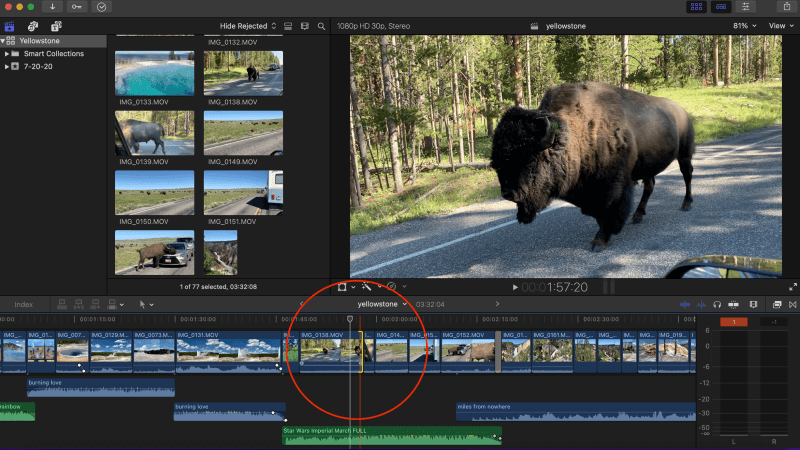Toggle solo headphones button
This screenshot has height=450, width=800.
[717, 305]
